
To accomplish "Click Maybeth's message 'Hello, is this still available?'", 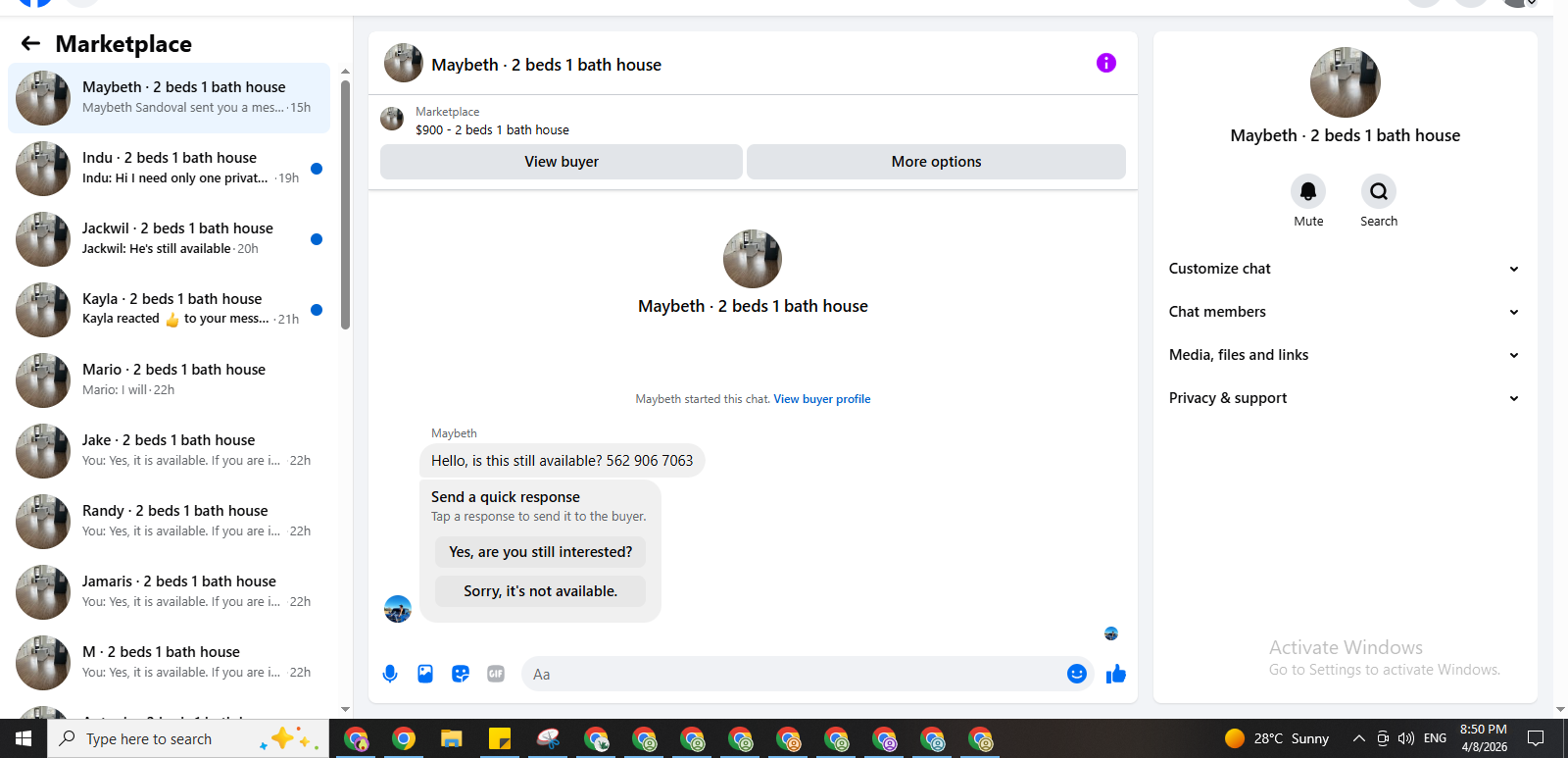I will click(562, 461).
